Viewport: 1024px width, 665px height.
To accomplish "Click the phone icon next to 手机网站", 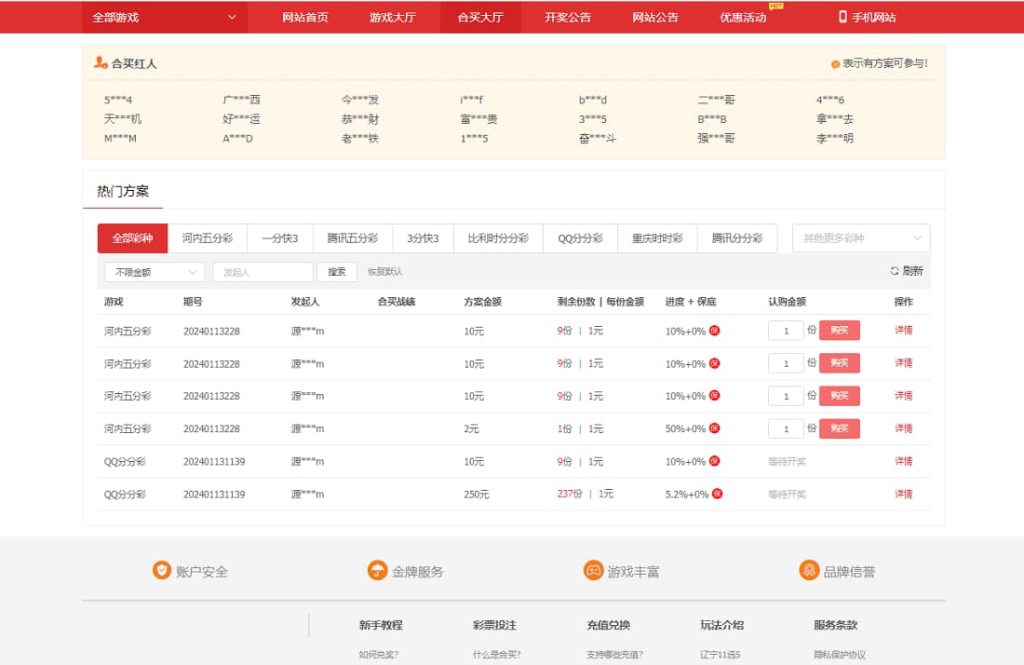I will 843,15.
